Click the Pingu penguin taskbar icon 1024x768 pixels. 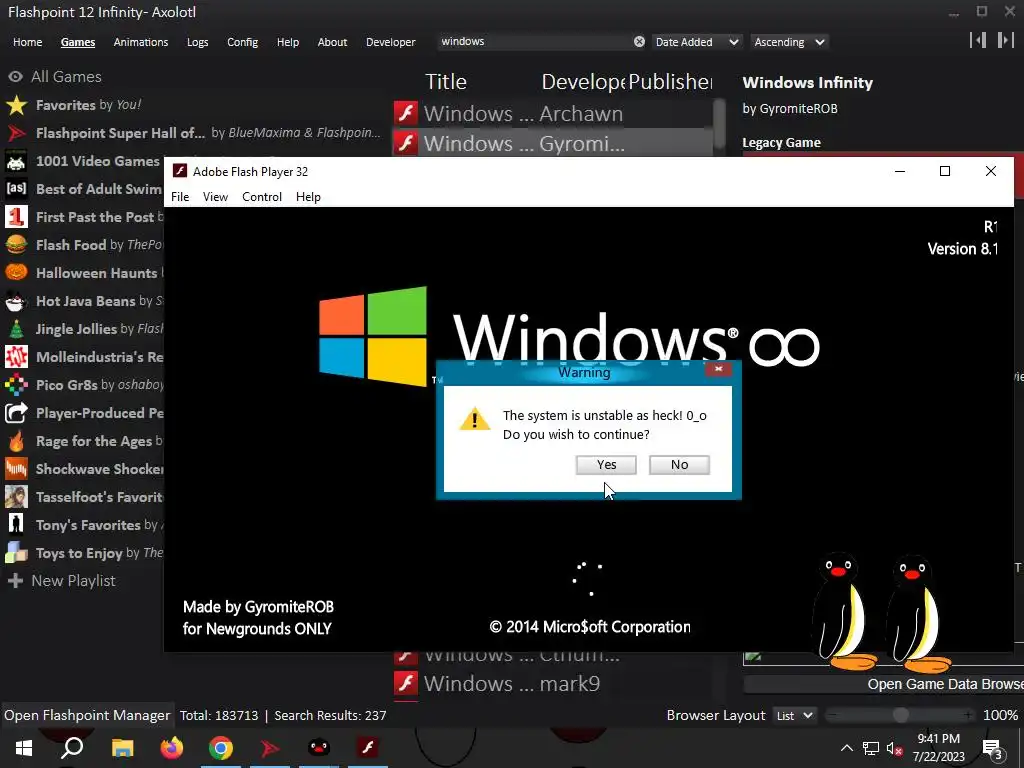pyautogui.click(x=319, y=748)
